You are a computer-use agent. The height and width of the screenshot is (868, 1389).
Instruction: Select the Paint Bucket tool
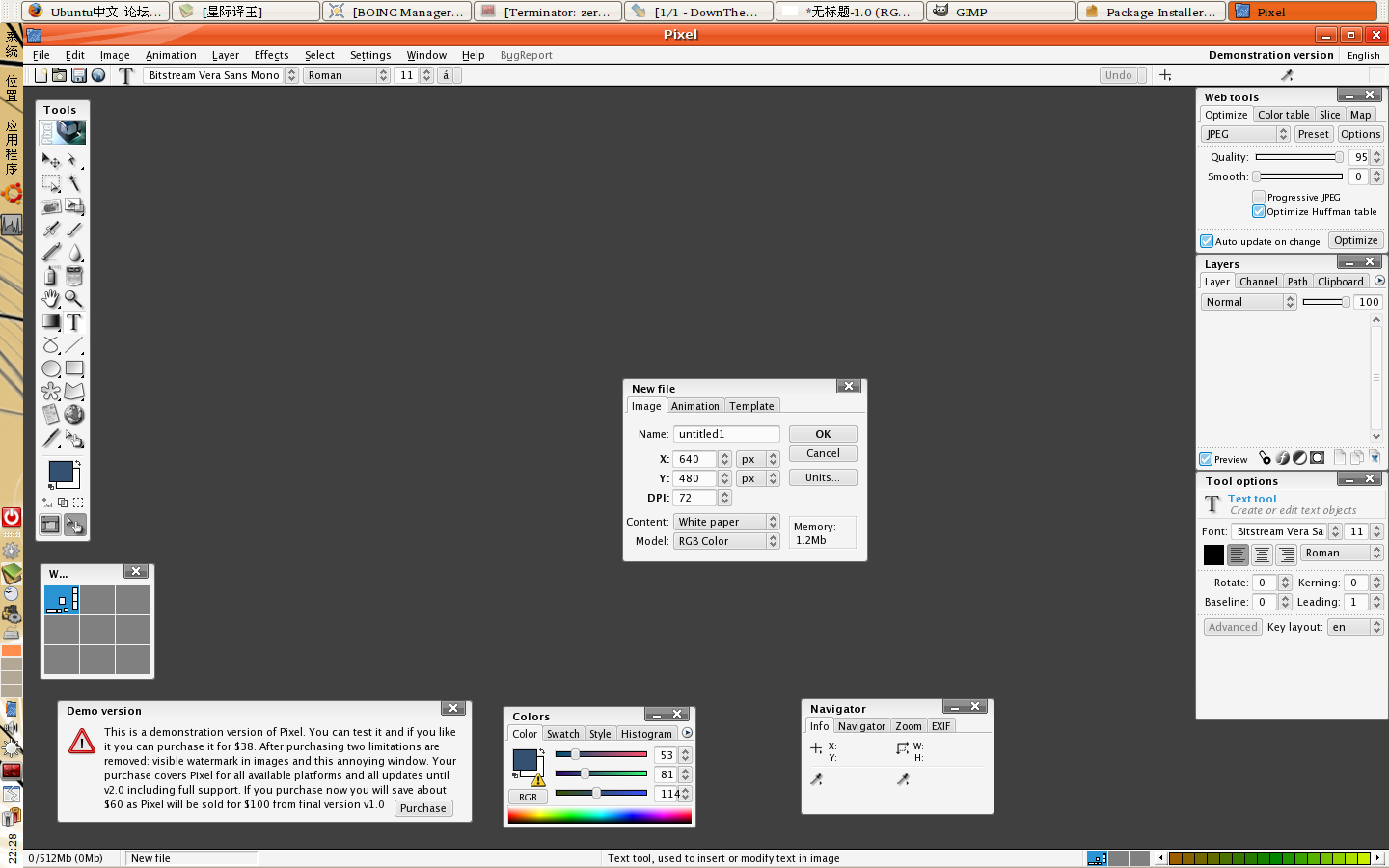click(x=74, y=276)
